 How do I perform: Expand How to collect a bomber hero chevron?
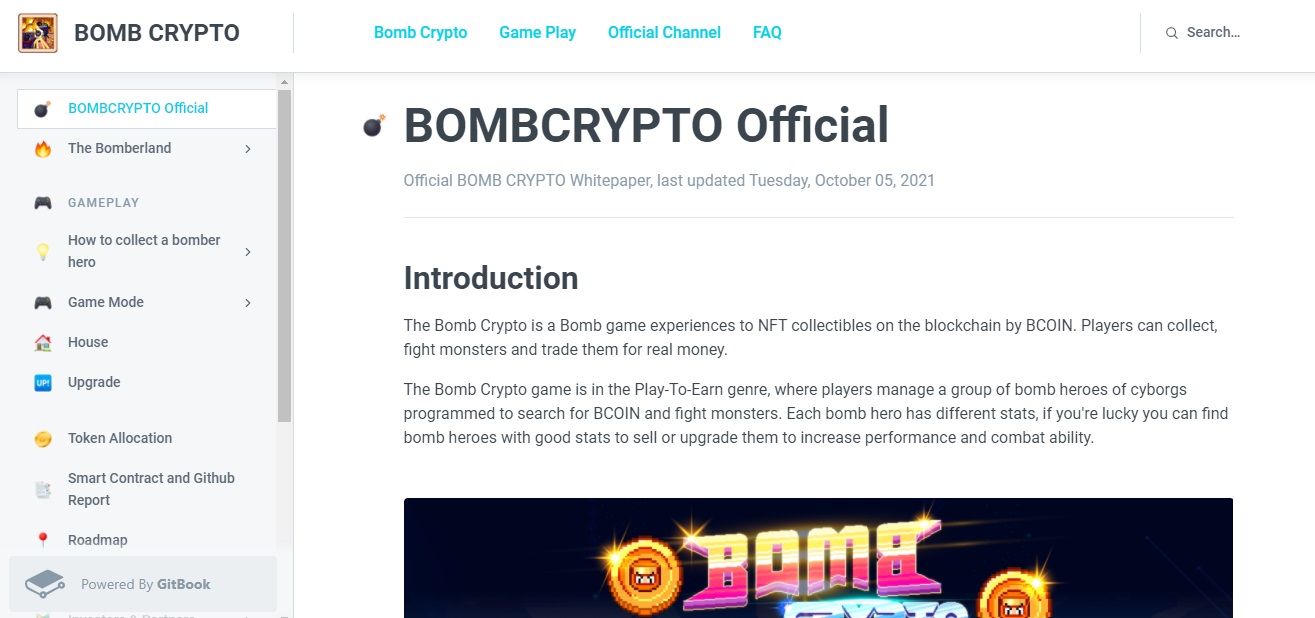(x=248, y=252)
